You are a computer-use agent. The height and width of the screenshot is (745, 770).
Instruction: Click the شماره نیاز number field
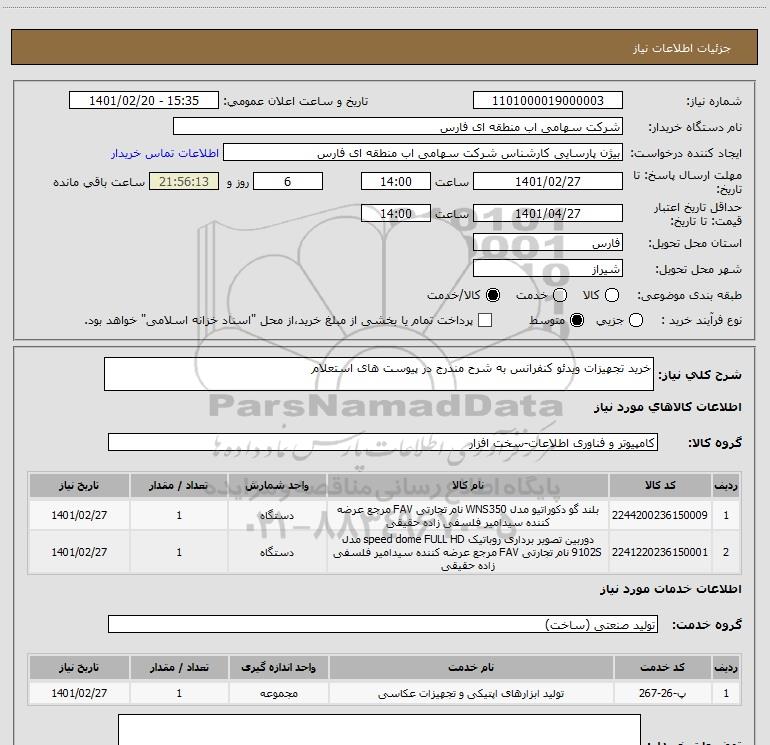(548, 101)
